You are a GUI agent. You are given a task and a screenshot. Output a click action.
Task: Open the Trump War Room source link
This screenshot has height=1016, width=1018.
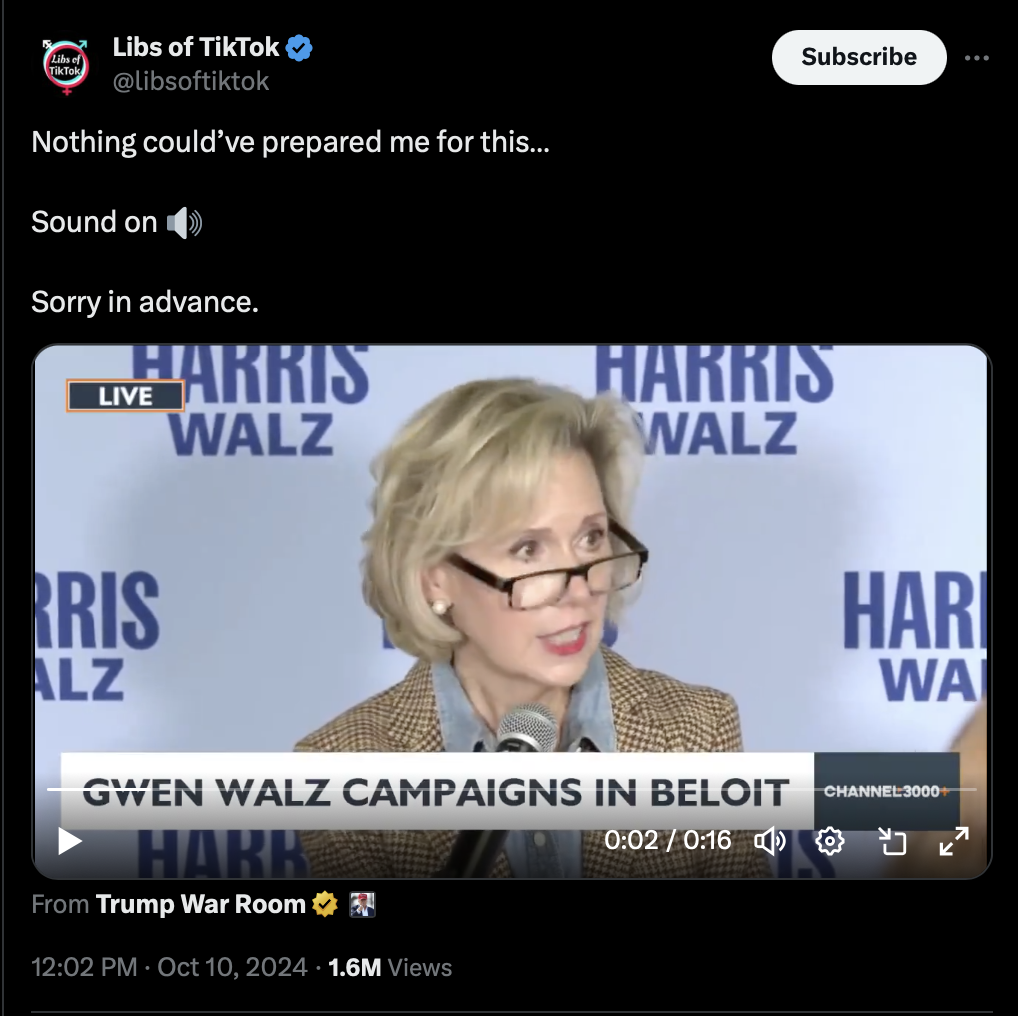coord(200,904)
